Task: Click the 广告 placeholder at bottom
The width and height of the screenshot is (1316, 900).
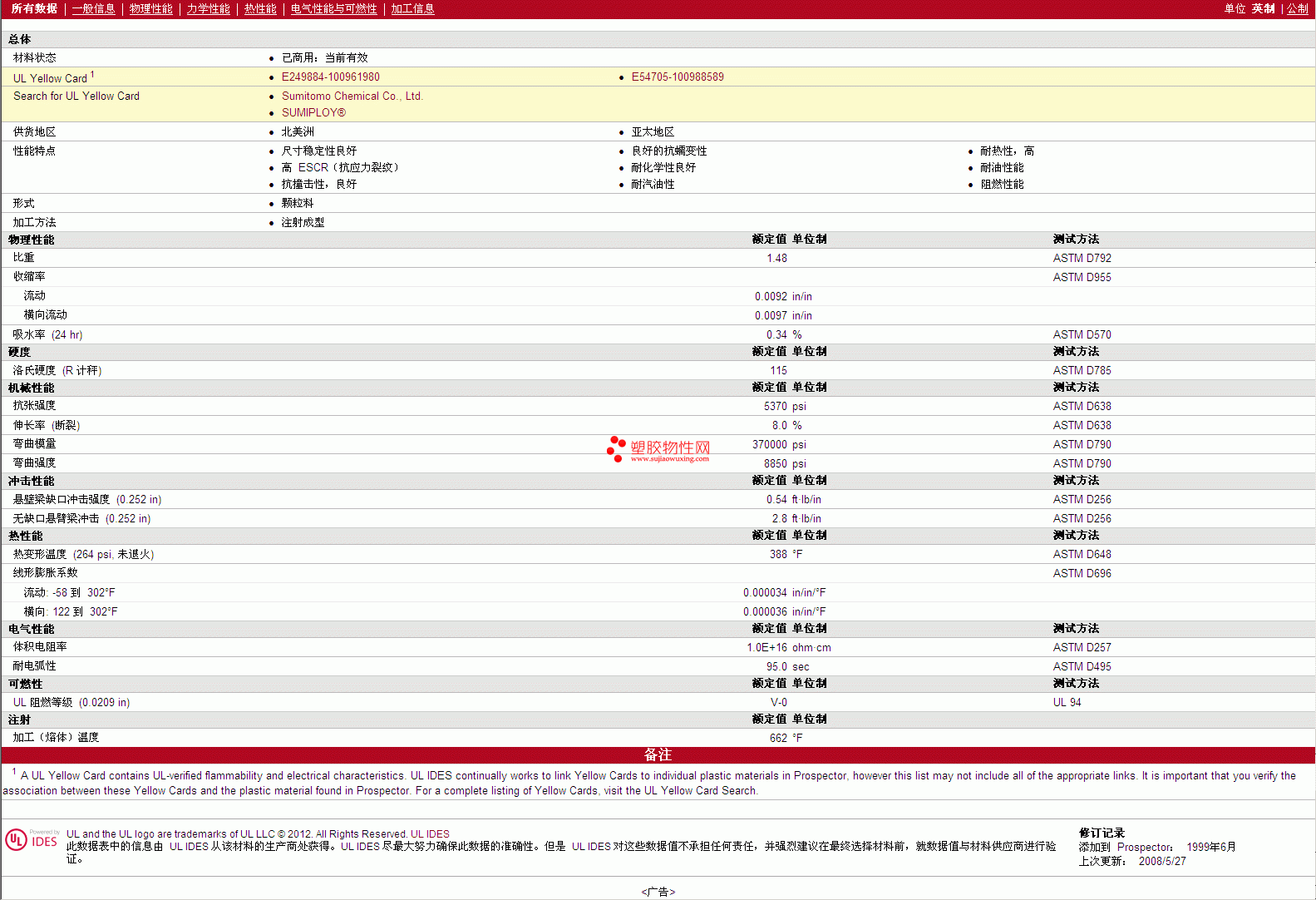Action: pyautogui.click(x=658, y=892)
